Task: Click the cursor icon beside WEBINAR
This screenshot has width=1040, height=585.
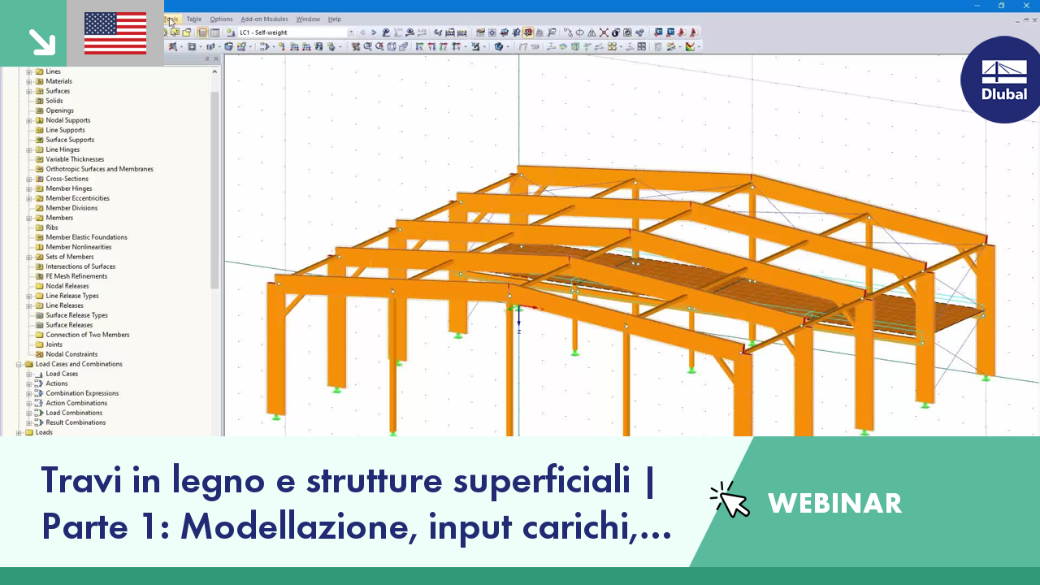Action: tap(730, 500)
